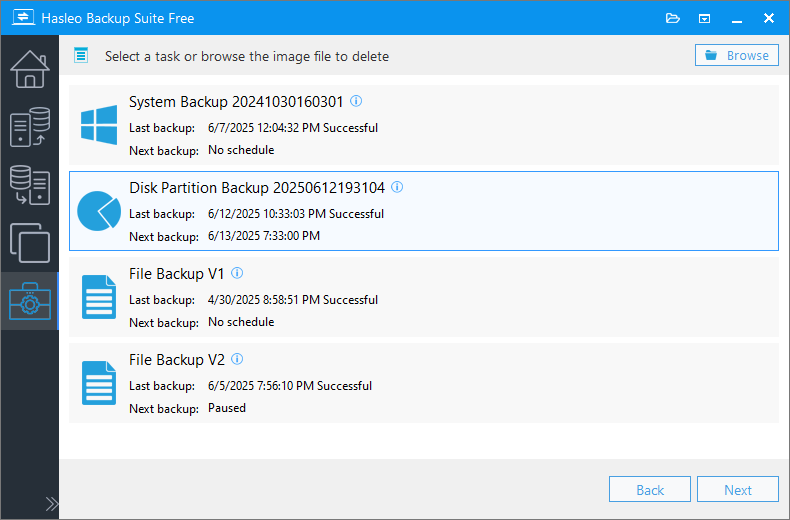The width and height of the screenshot is (790, 520).
Task: Click the Back button
Action: (650, 489)
